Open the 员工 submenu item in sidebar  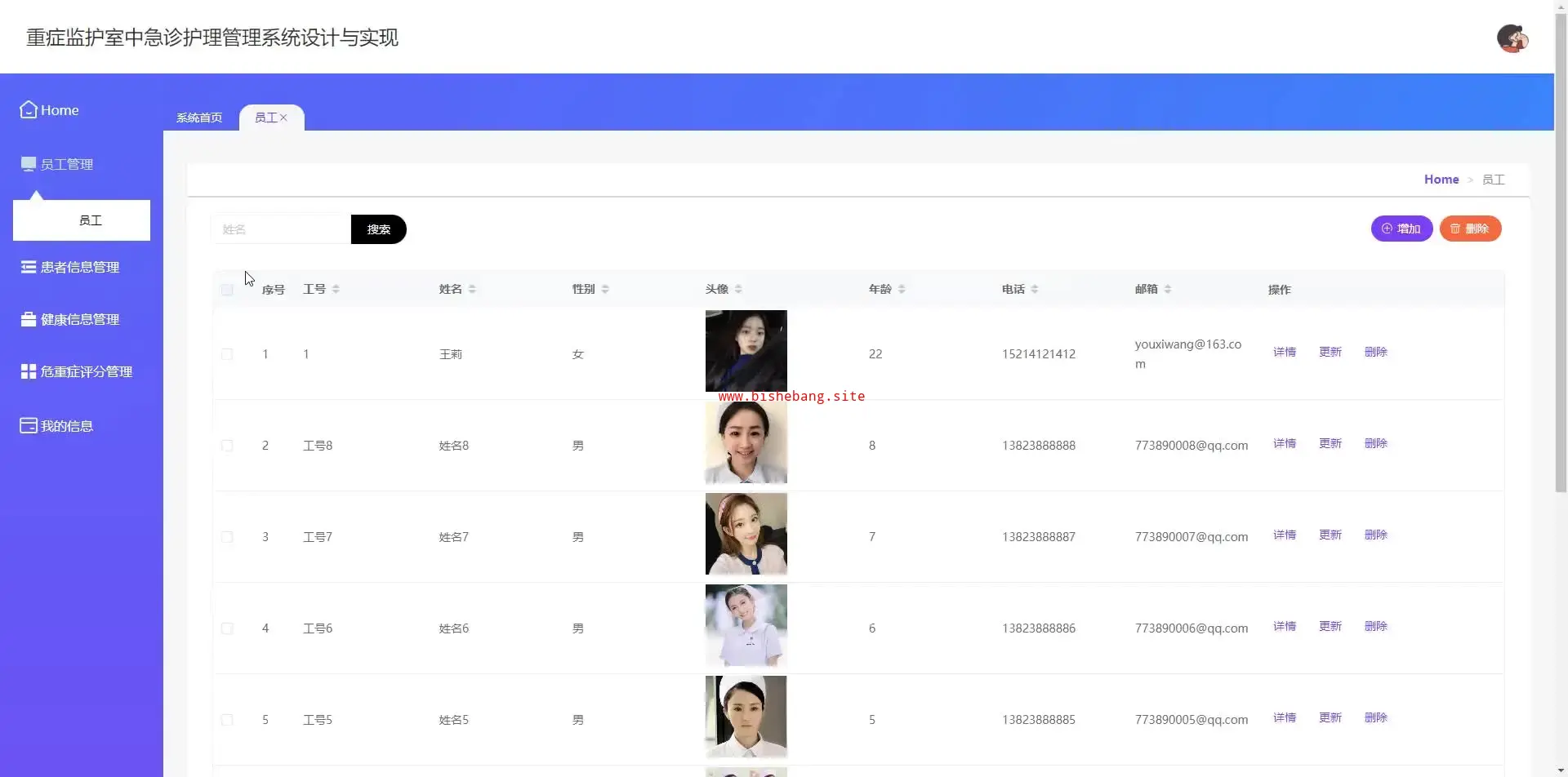point(82,220)
